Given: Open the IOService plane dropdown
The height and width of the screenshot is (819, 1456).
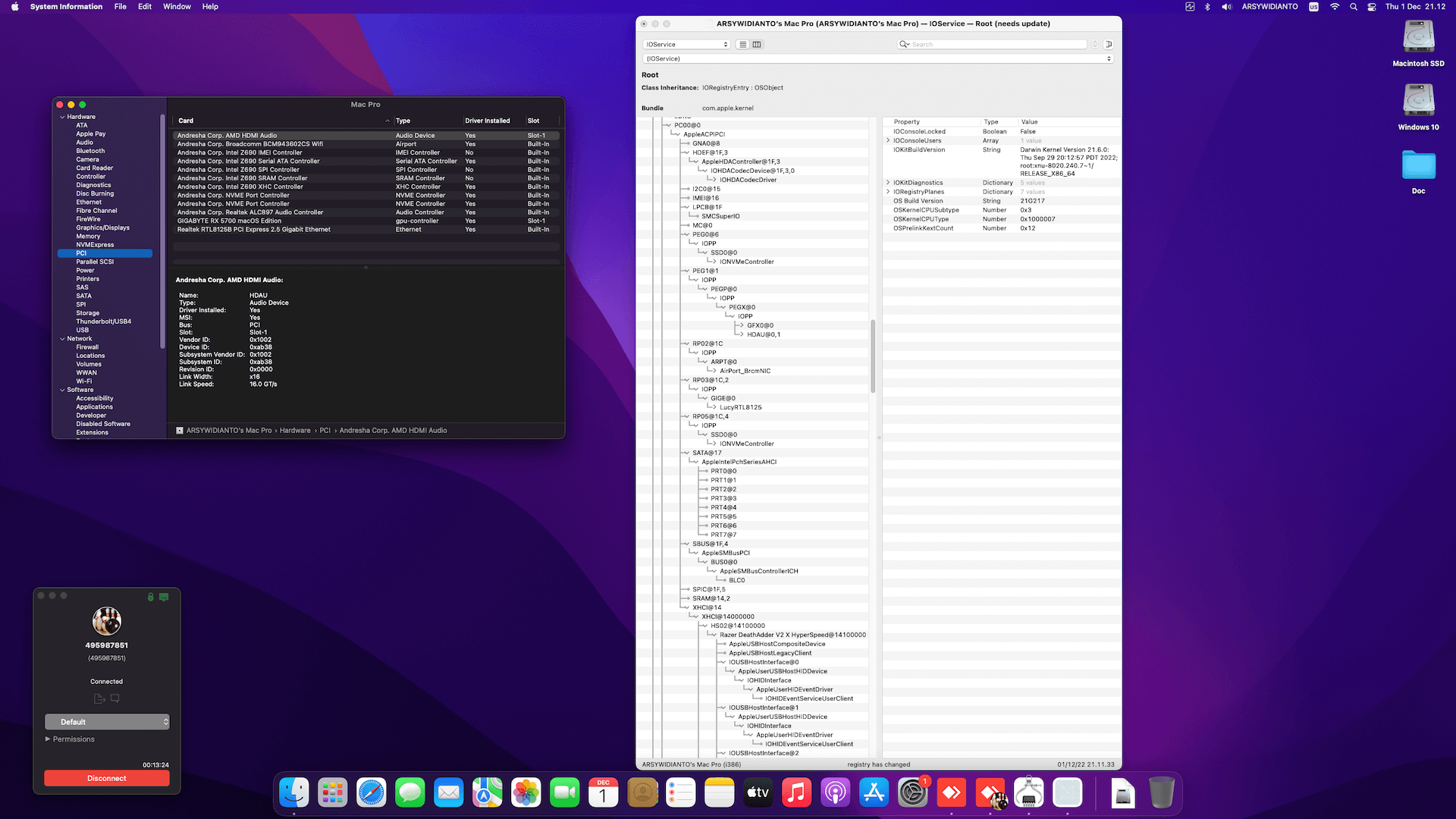Looking at the screenshot, I should (686, 45).
